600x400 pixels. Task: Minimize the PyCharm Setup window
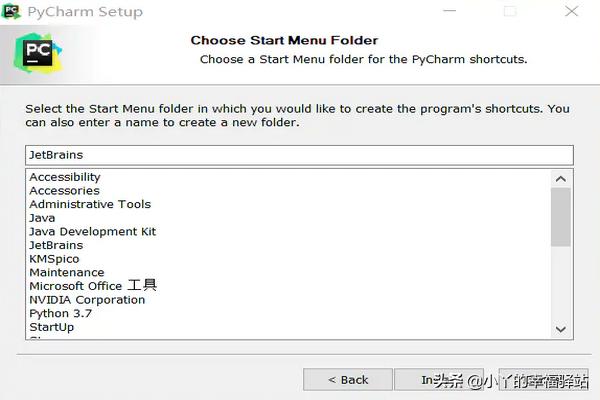[x=450, y=12]
